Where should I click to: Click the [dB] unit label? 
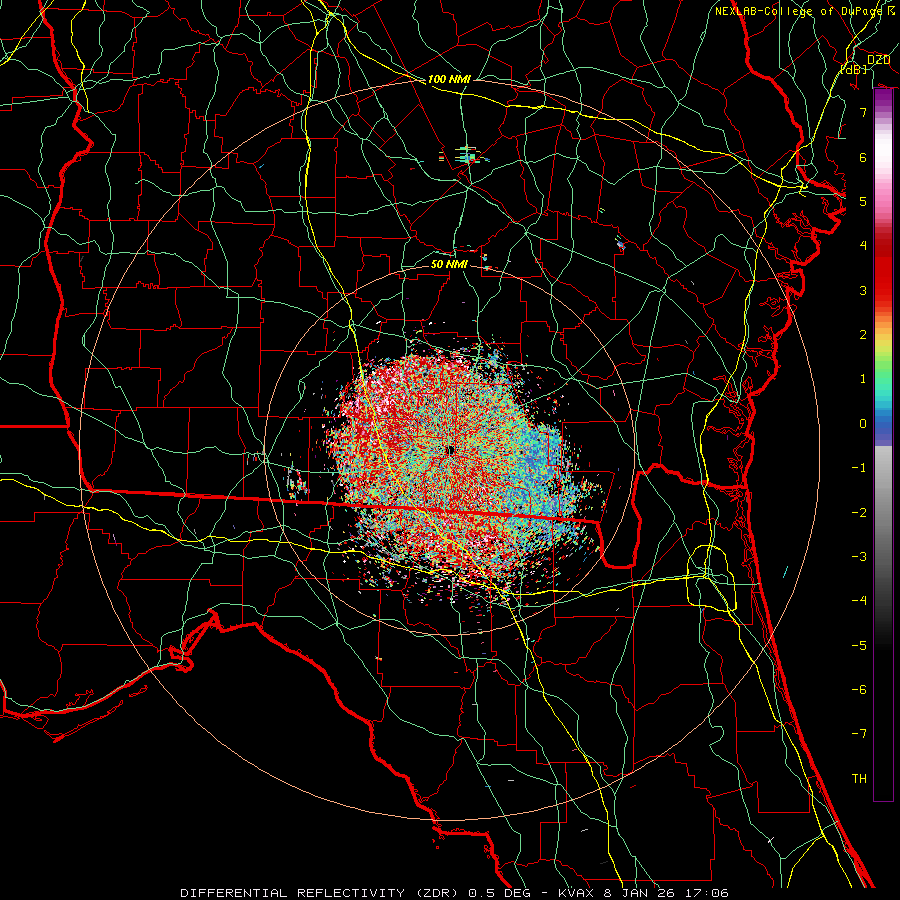click(854, 69)
